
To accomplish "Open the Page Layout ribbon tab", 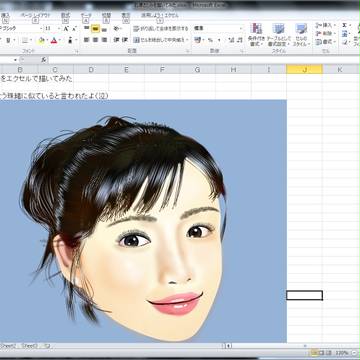I will click(x=35, y=15).
